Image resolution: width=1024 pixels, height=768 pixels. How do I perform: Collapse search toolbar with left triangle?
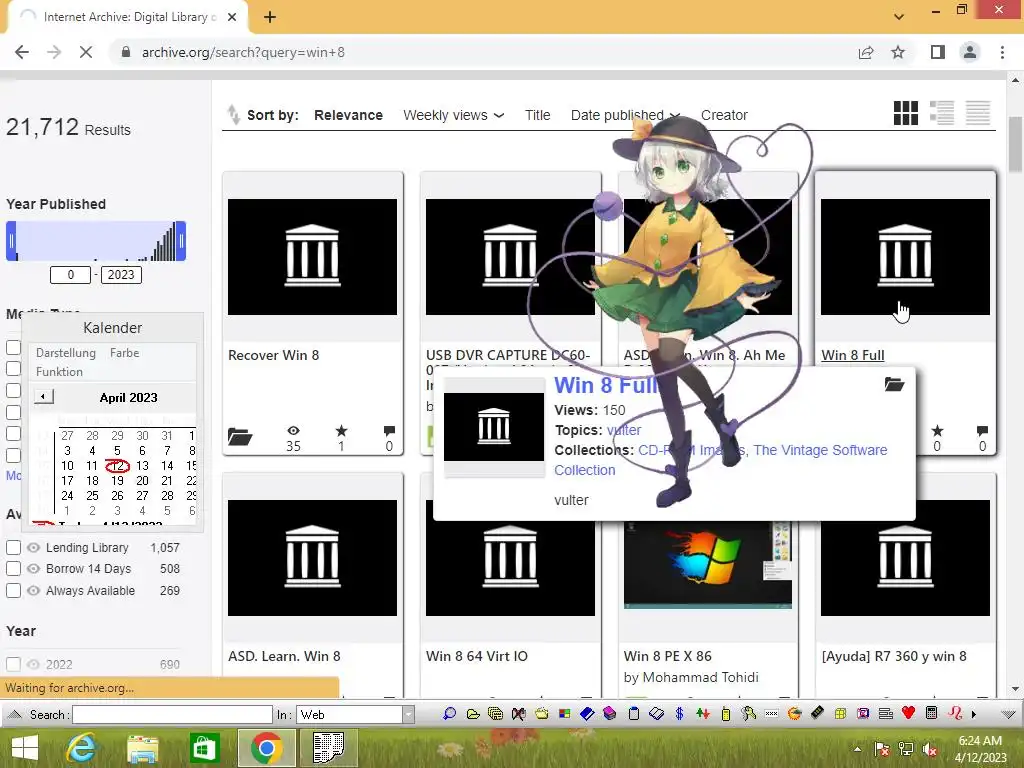[15, 714]
